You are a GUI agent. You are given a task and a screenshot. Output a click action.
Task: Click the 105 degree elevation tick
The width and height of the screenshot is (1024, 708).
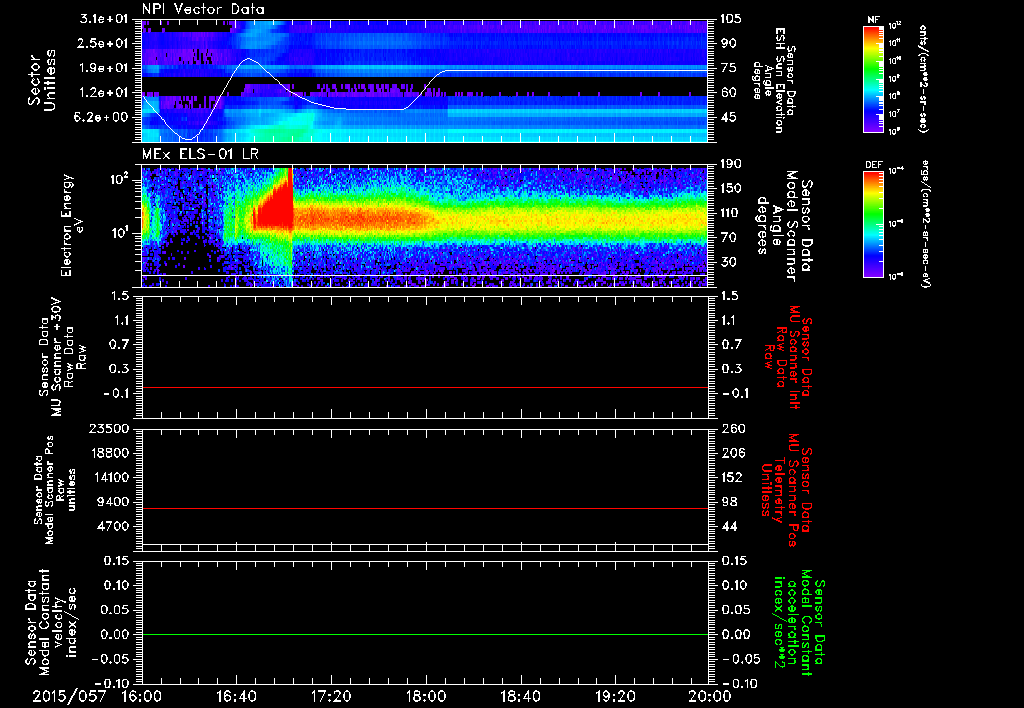pos(730,19)
